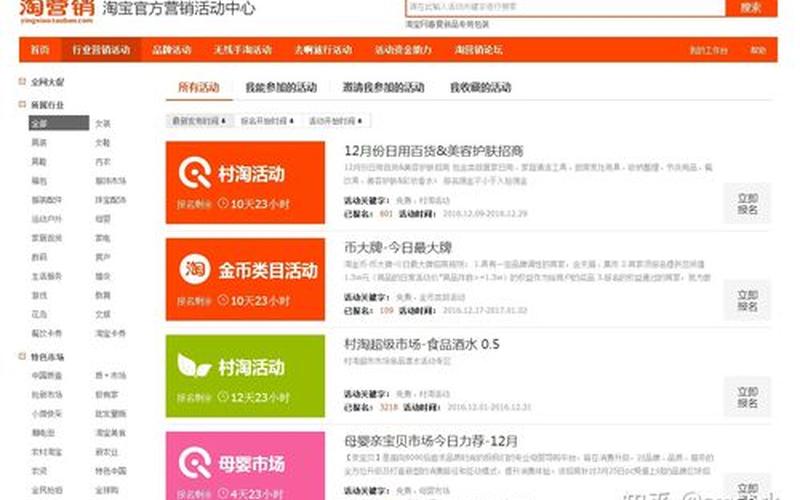Sort activities by 活动开始时间
This screenshot has width=800, height=500.
click(331, 121)
